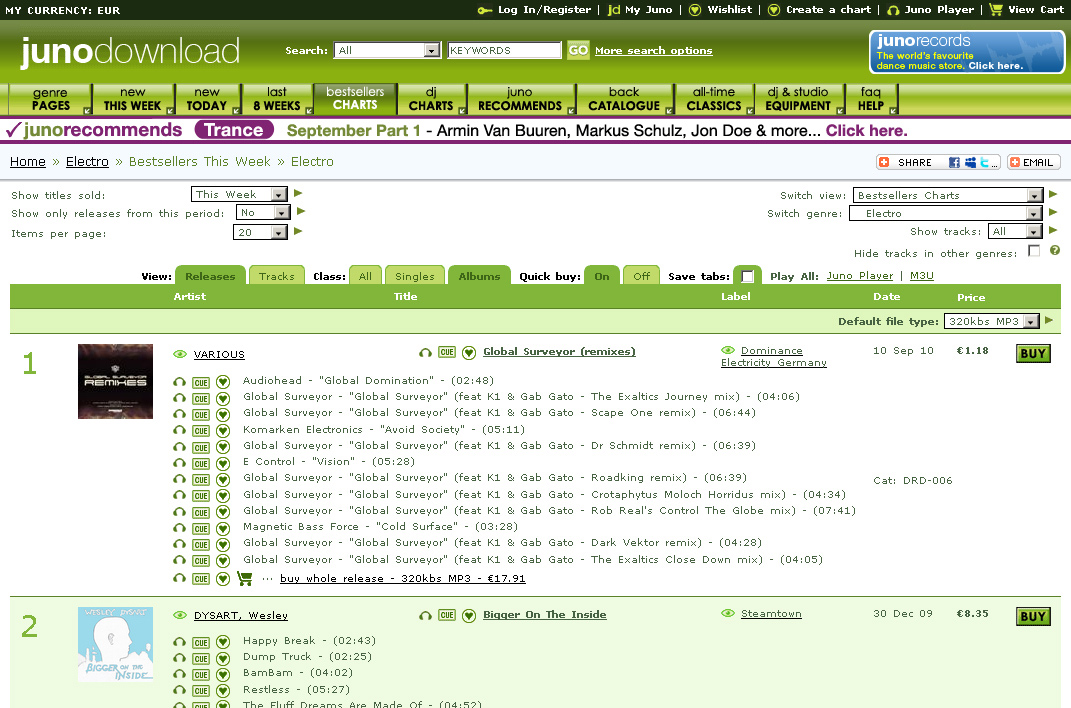
Task: Play headphone icon beside Global Surveyor (remixes) title
Action: [x=425, y=352]
